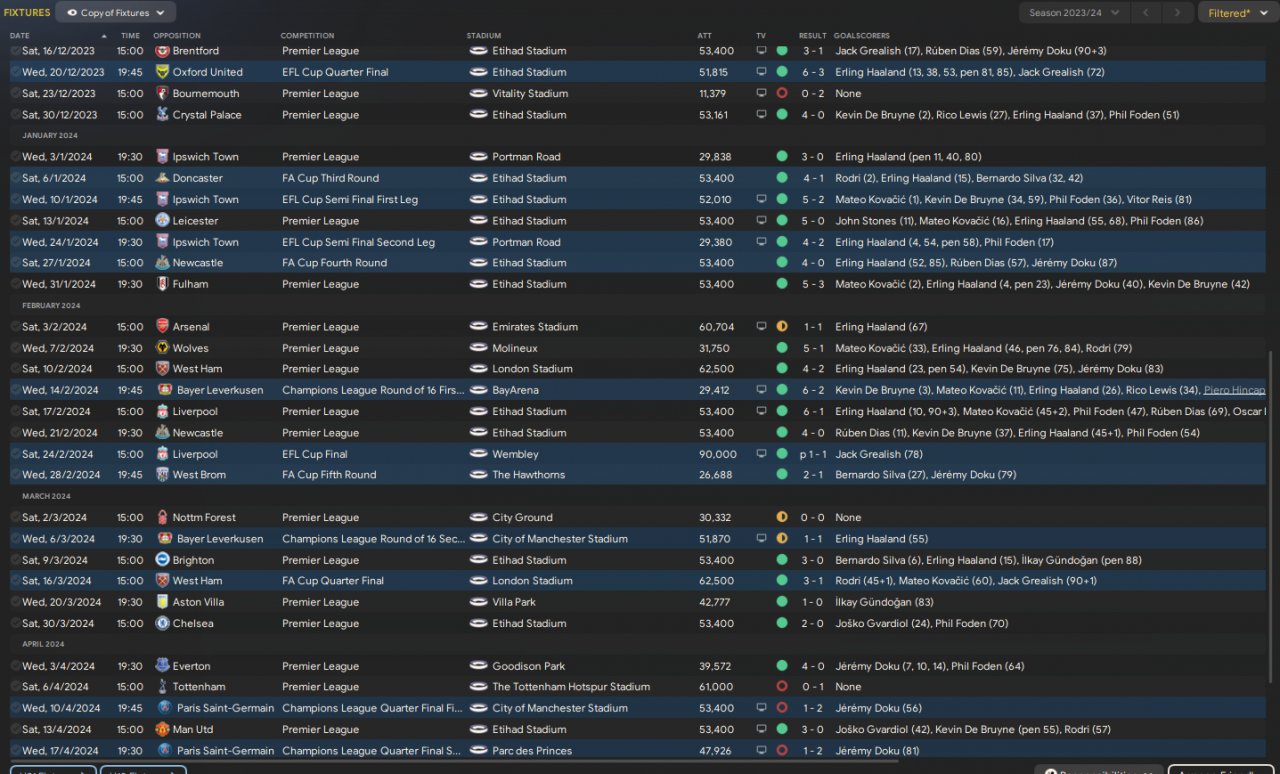Click the "FA Cup Third Round" competition text
The width and height of the screenshot is (1280, 774).
(330, 178)
